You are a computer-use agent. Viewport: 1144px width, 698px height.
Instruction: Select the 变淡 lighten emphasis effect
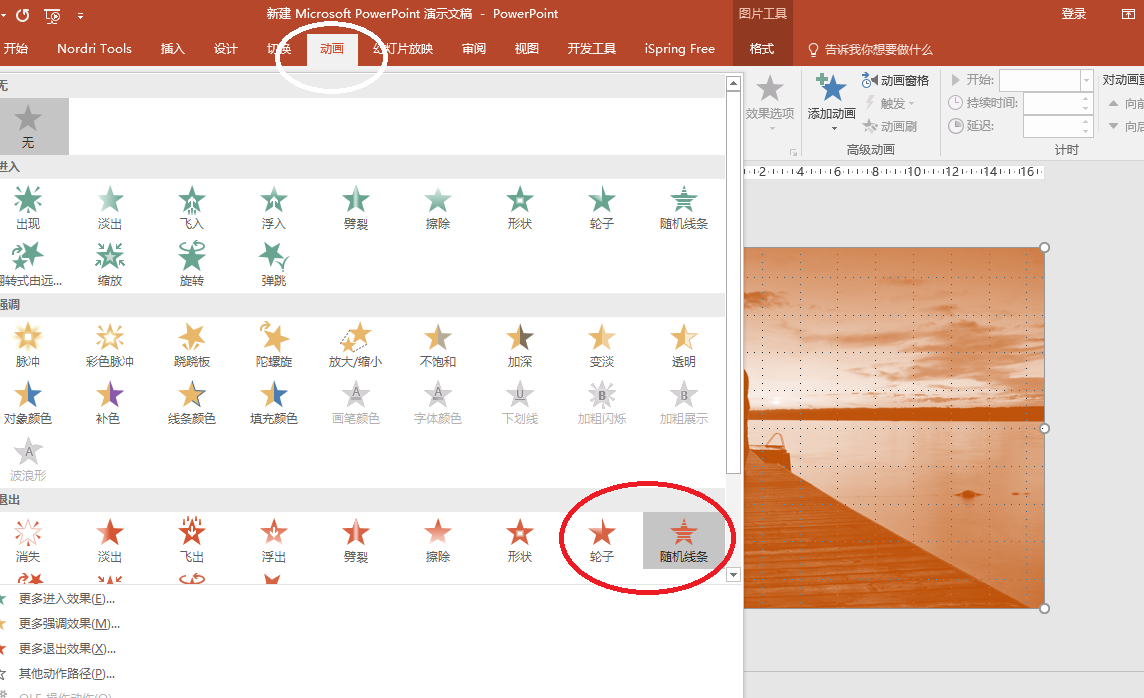tap(601, 346)
